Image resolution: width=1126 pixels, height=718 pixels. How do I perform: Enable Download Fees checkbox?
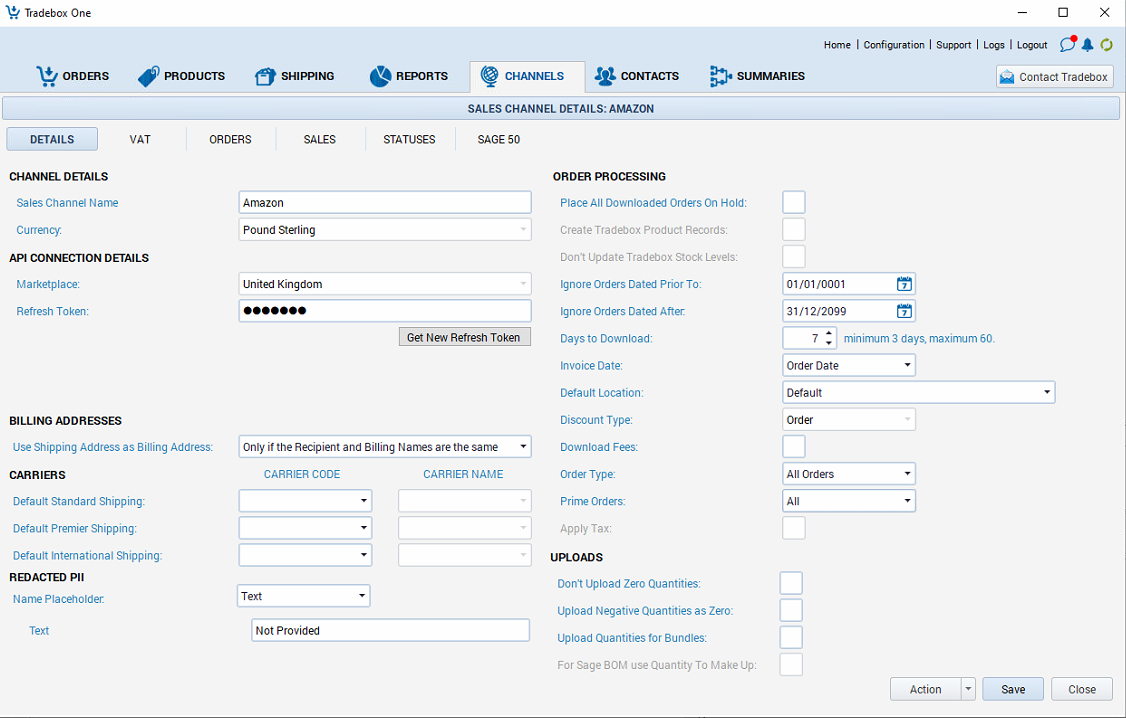794,447
